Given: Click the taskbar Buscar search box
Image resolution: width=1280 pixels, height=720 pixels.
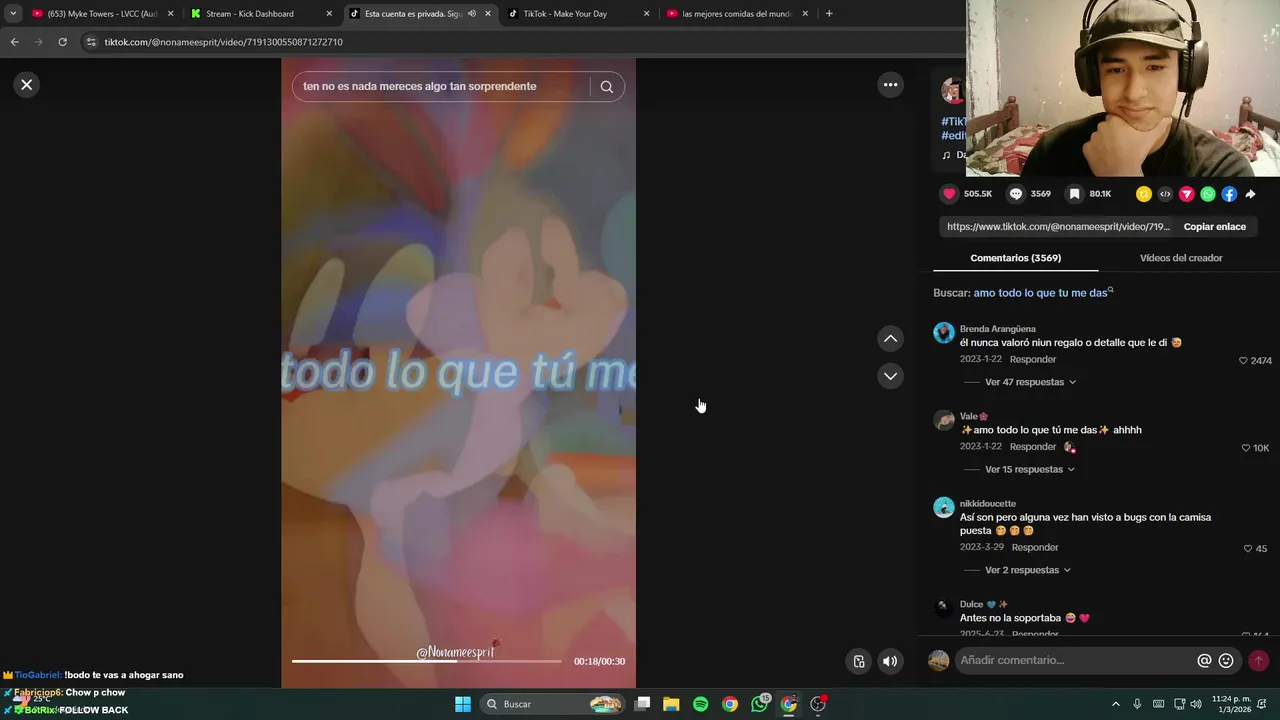Looking at the screenshot, I should coord(552,704).
